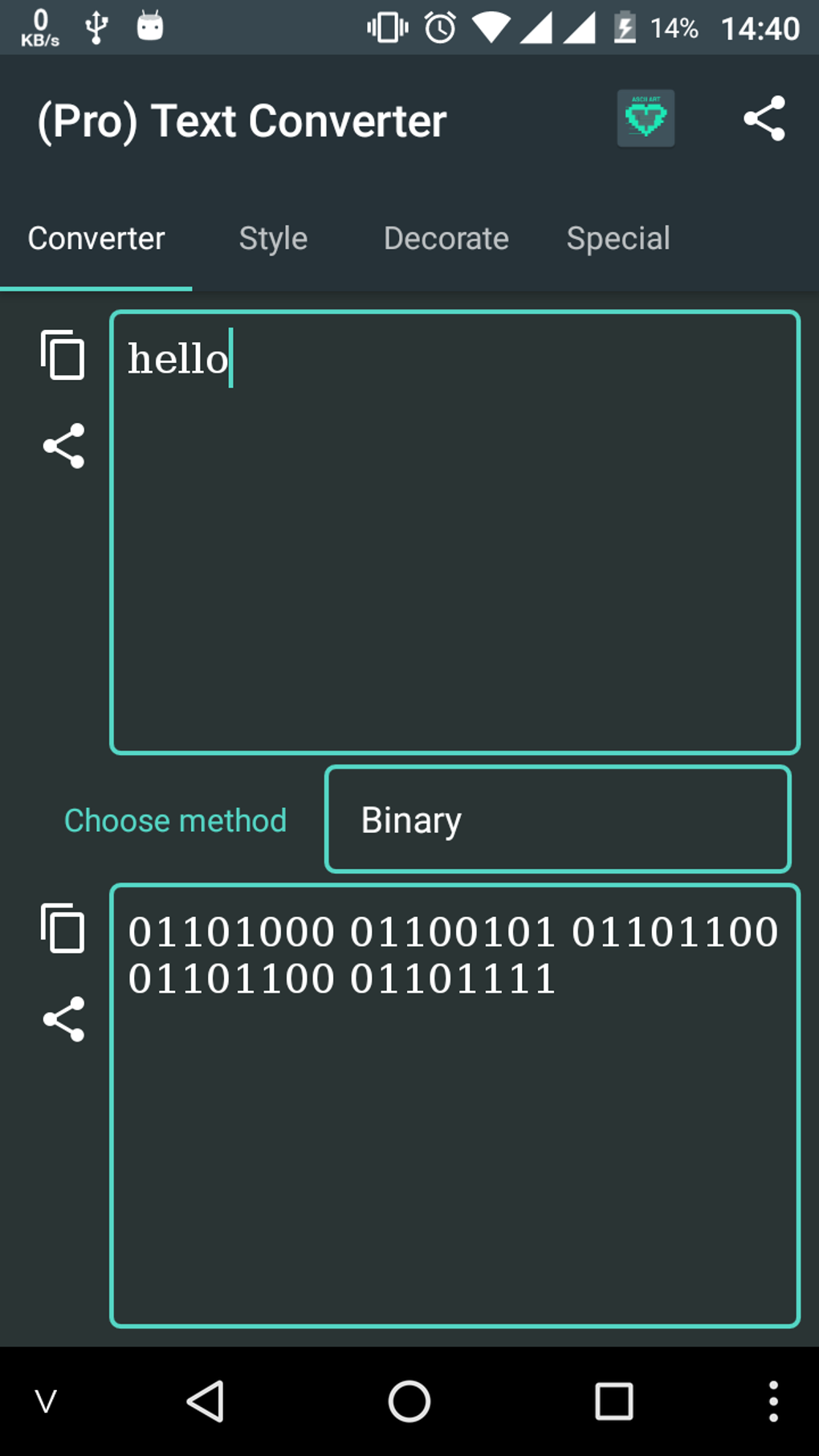The image size is (819, 1456).
Task: Share the app using top-right share icon
Action: point(763,118)
